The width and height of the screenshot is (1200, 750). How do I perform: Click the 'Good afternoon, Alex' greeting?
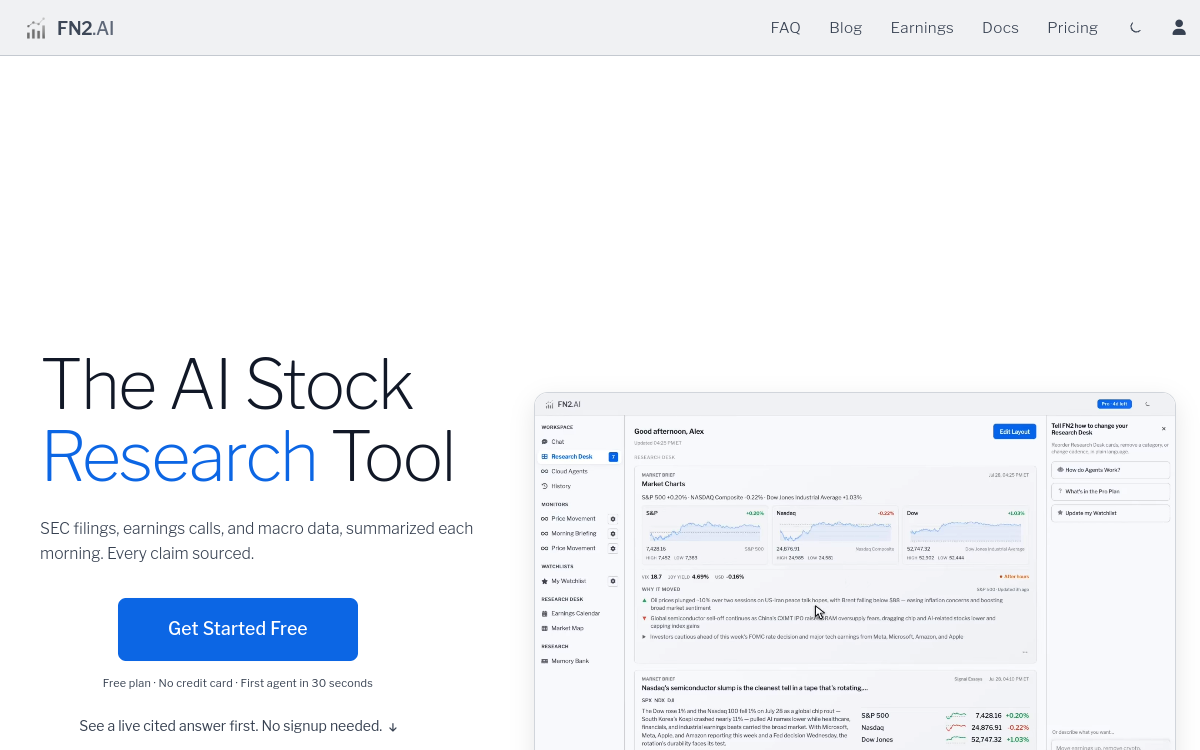(669, 432)
